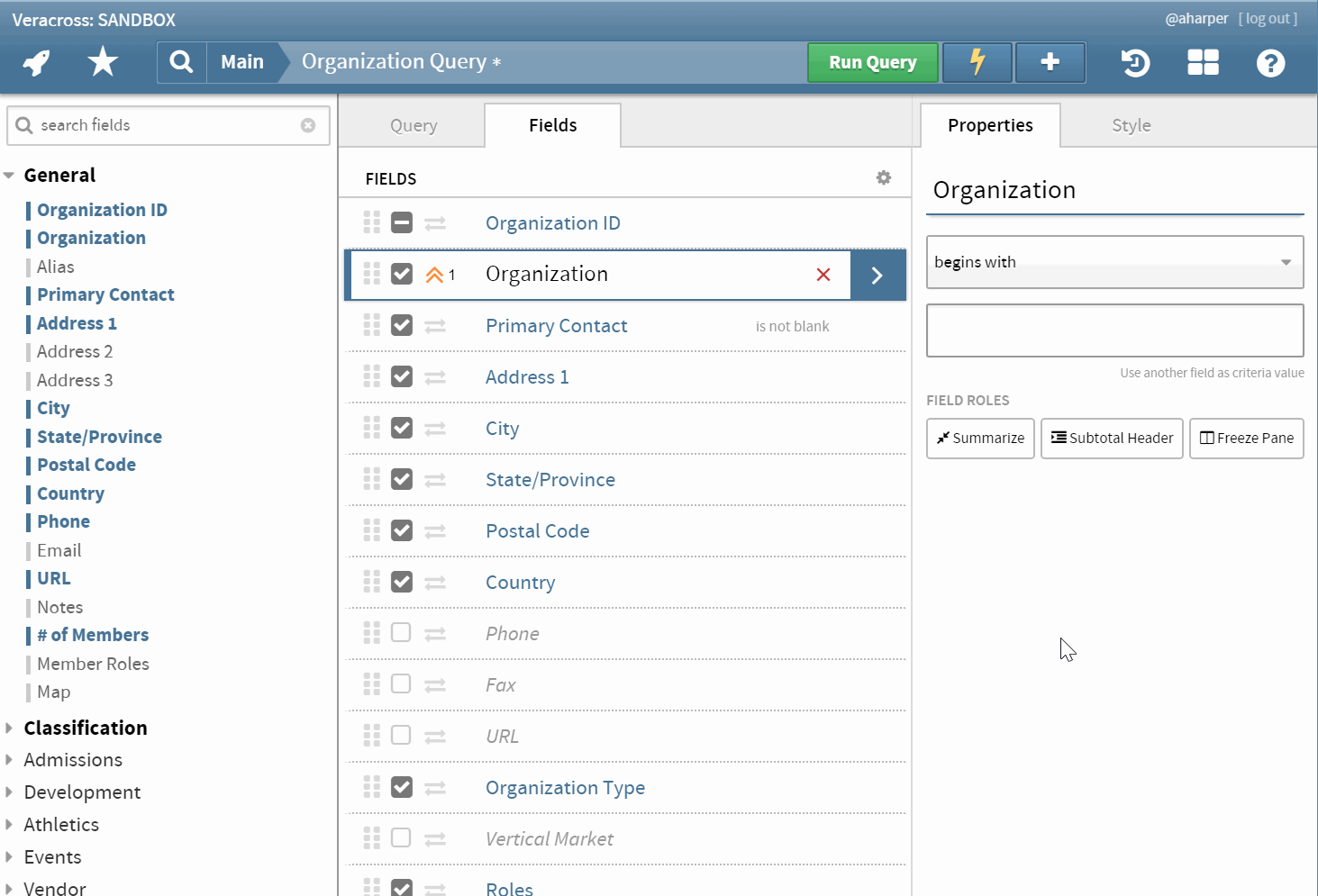The height and width of the screenshot is (896, 1318).
Task: Expand the Development group
Action: pyautogui.click(x=9, y=792)
